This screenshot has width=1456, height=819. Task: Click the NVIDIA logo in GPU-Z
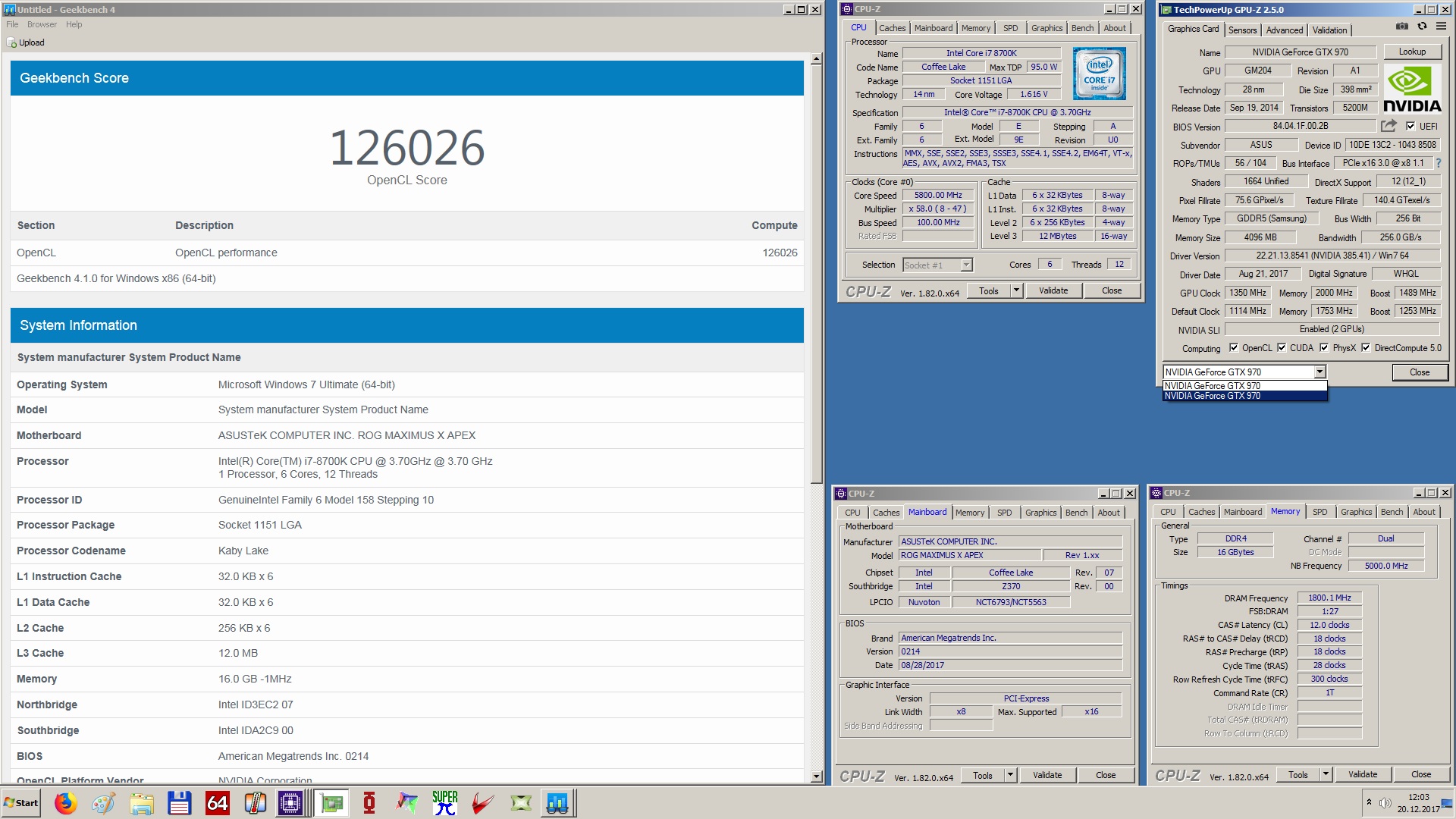pos(1412,89)
